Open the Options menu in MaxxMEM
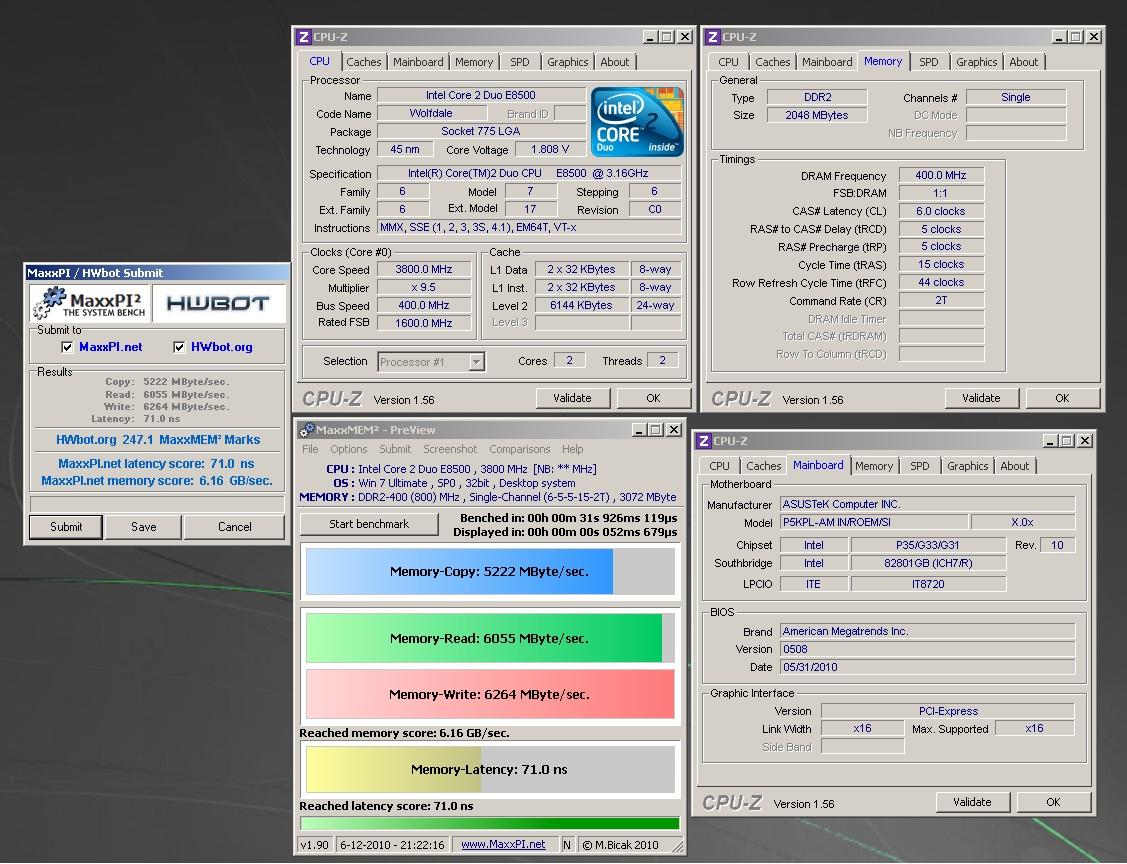 coord(349,449)
